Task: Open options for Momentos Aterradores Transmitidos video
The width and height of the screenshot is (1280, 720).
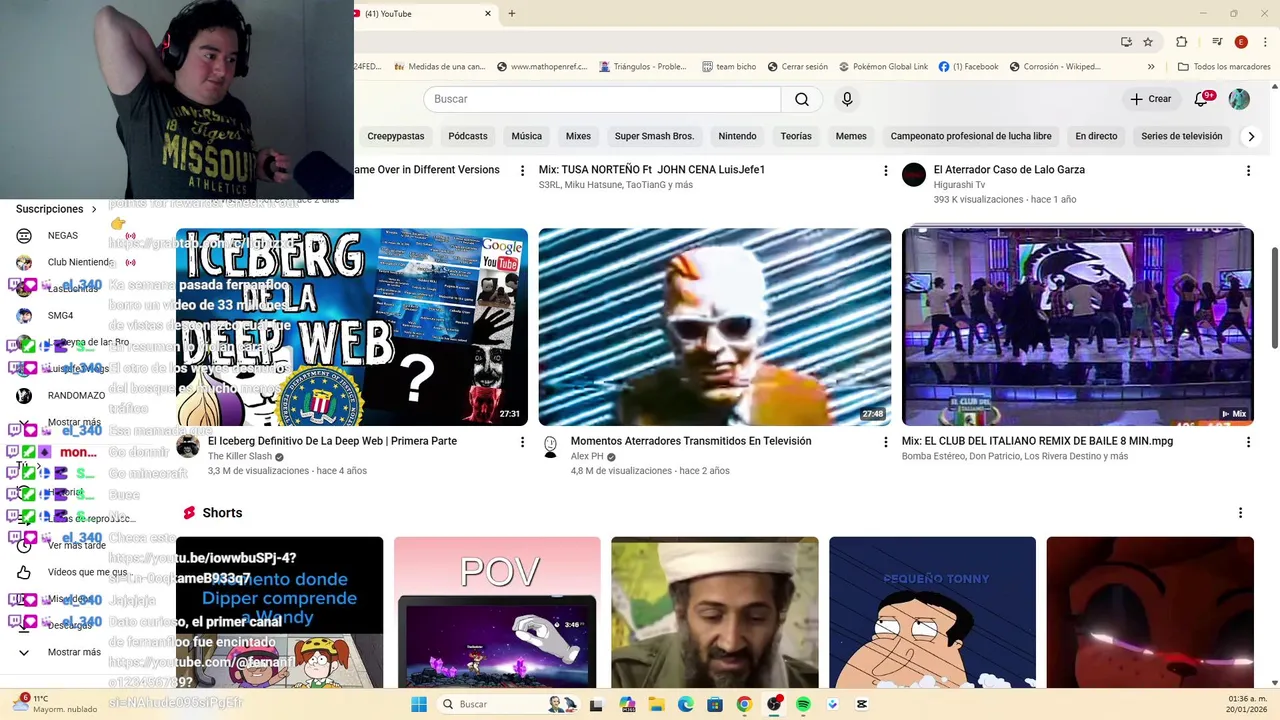Action: click(x=885, y=442)
